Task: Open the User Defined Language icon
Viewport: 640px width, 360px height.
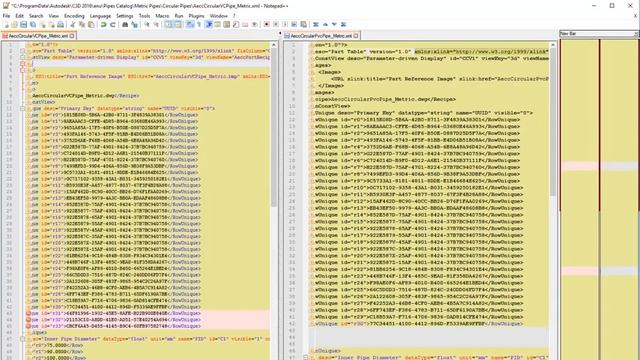Action: pyautogui.click(x=218, y=24)
